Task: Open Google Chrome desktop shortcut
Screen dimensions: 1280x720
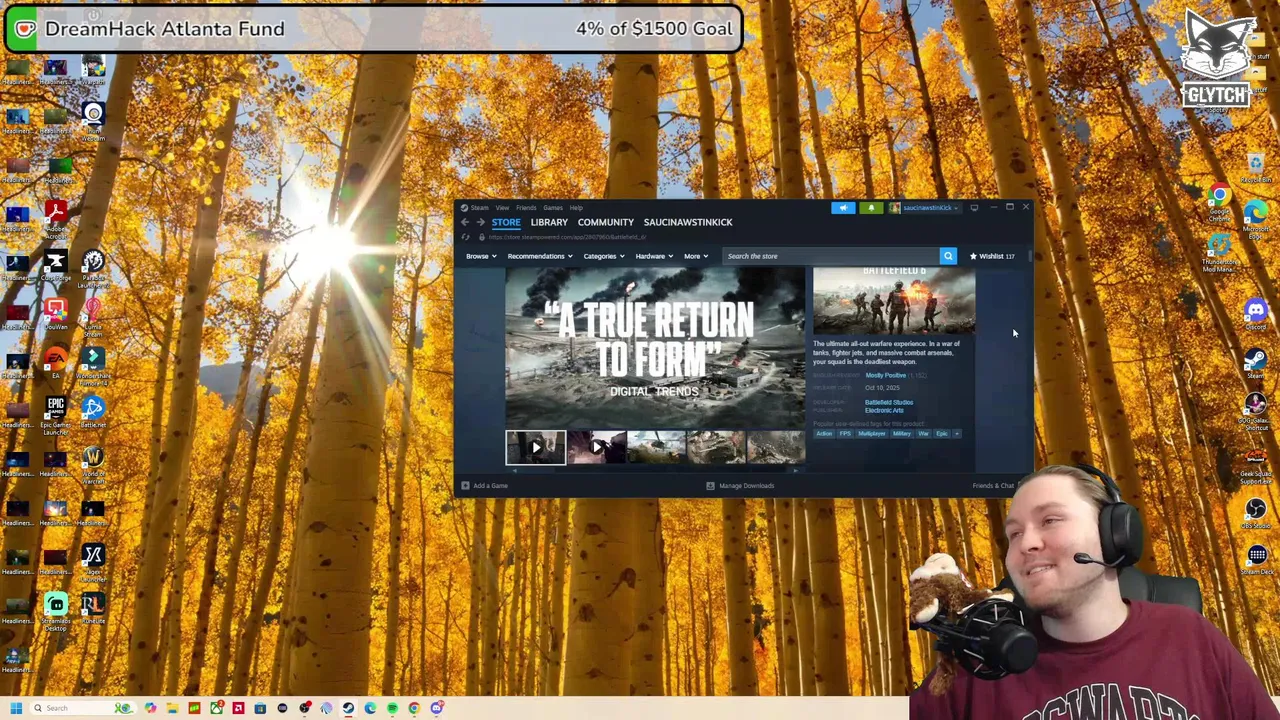Action: click(1218, 196)
